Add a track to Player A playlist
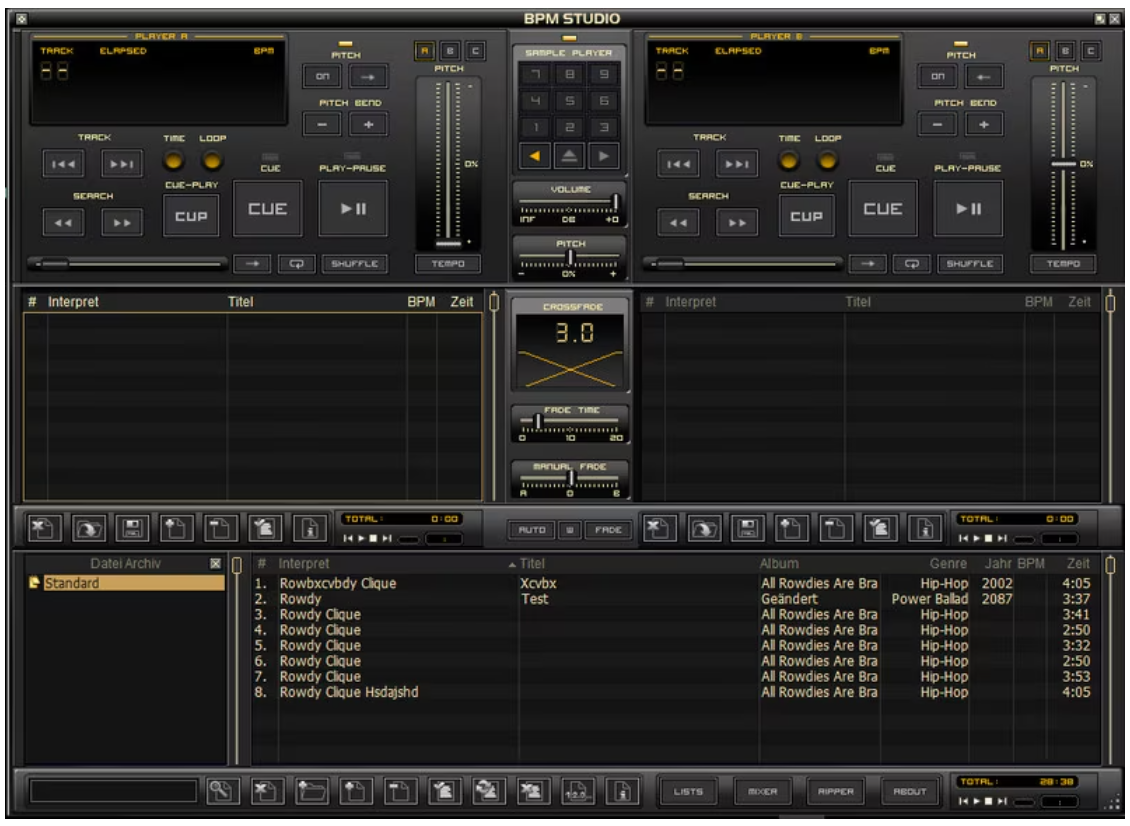 coord(177,529)
